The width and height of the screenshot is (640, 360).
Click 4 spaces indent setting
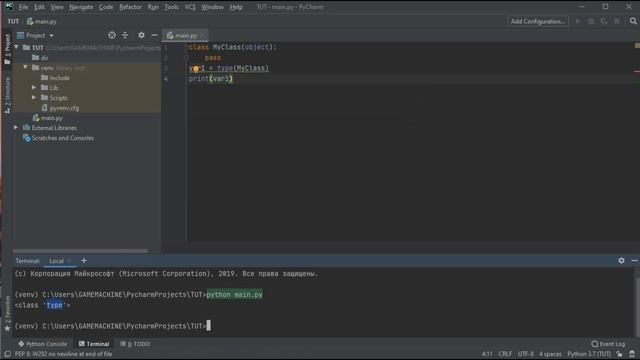(x=550, y=354)
